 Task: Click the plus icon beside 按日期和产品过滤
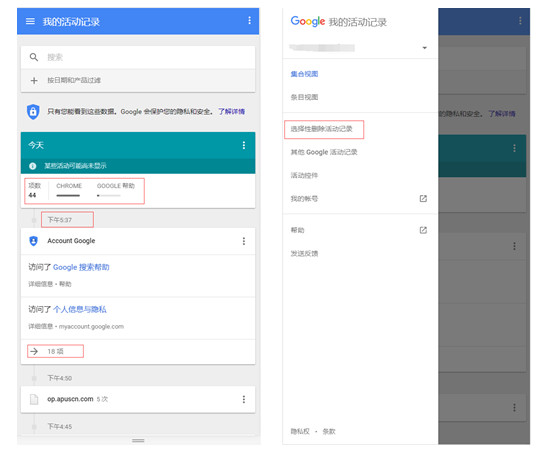(x=34, y=80)
